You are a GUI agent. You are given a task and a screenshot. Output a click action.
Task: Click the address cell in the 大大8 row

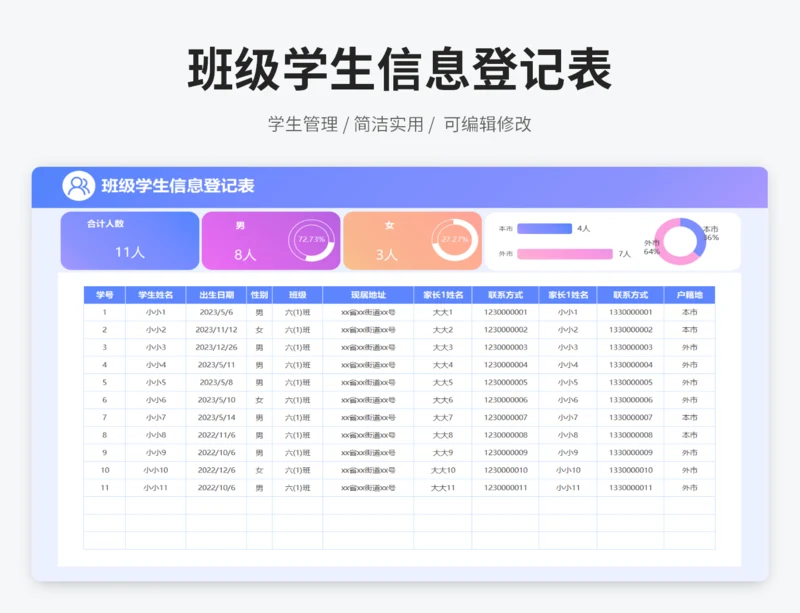[x=368, y=435]
